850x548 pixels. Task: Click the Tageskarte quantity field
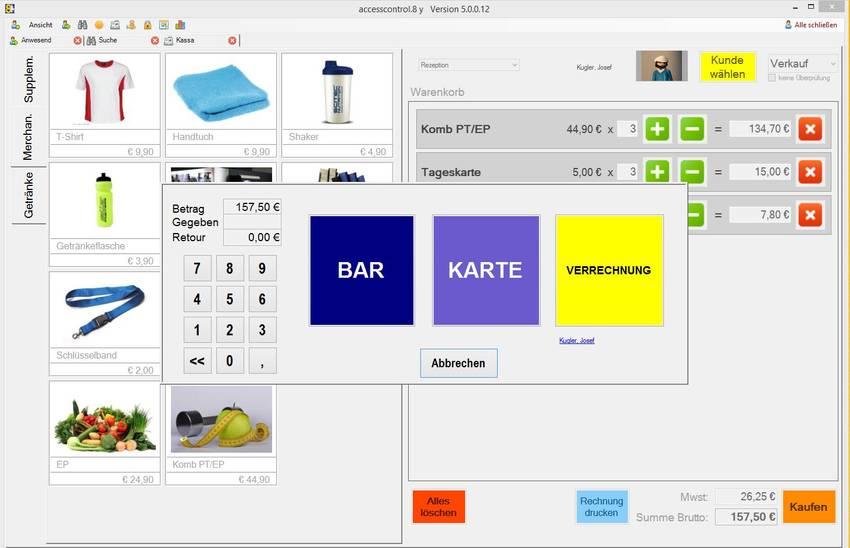click(x=627, y=172)
